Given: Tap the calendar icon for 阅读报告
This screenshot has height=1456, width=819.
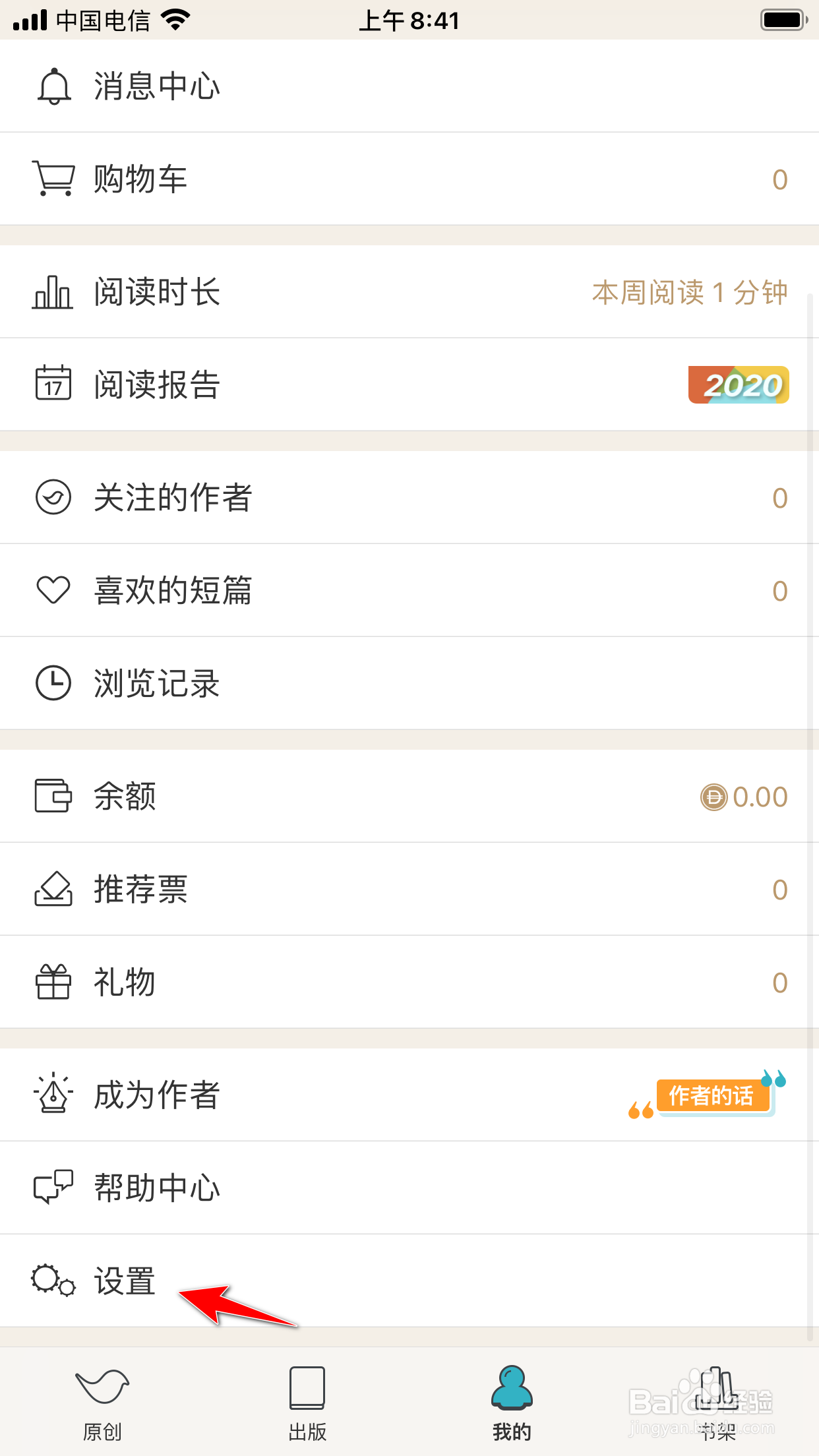Looking at the screenshot, I should click(53, 382).
